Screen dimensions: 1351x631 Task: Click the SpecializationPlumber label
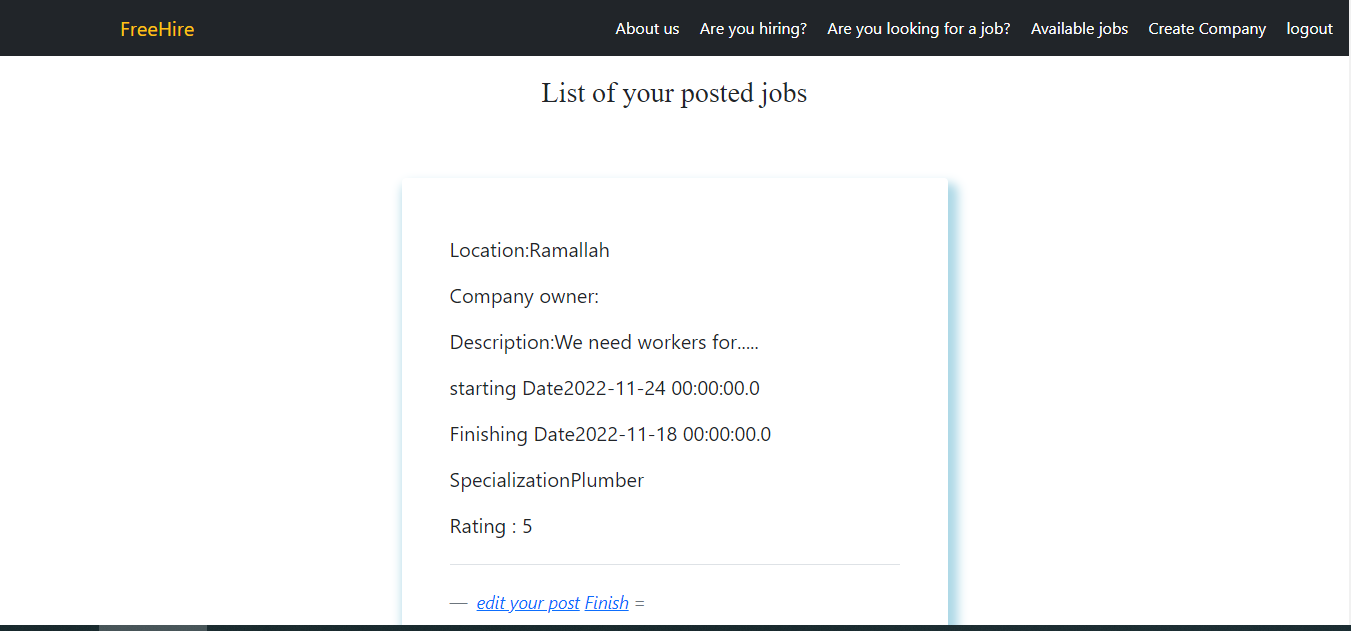[546, 480]
